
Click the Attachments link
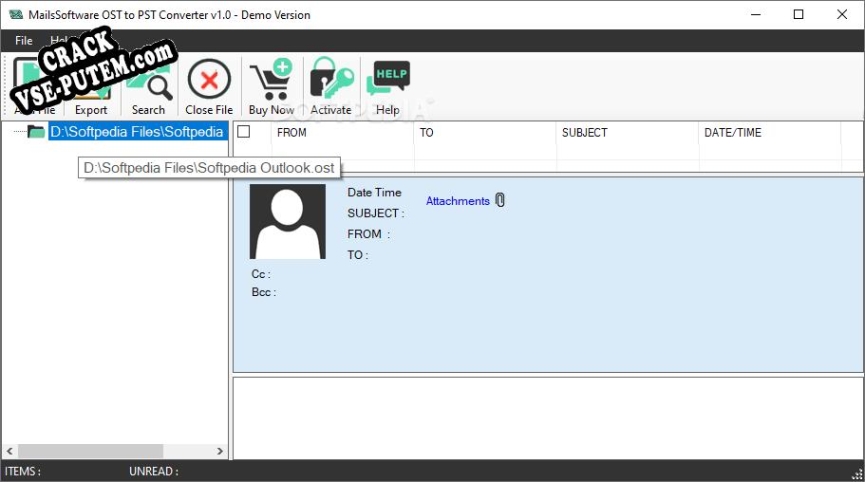click(x=457, y=201)
